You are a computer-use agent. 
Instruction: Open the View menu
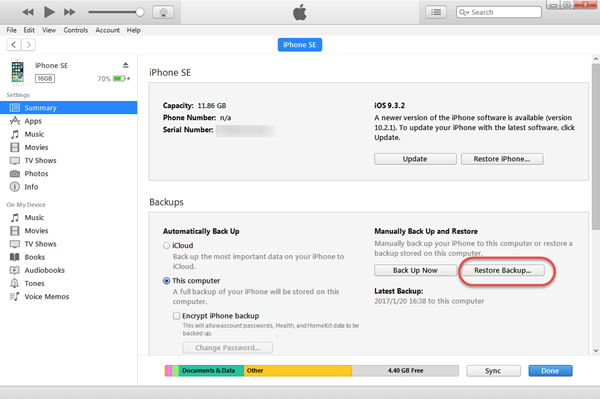pyautogui.click(x=49, y=30)
